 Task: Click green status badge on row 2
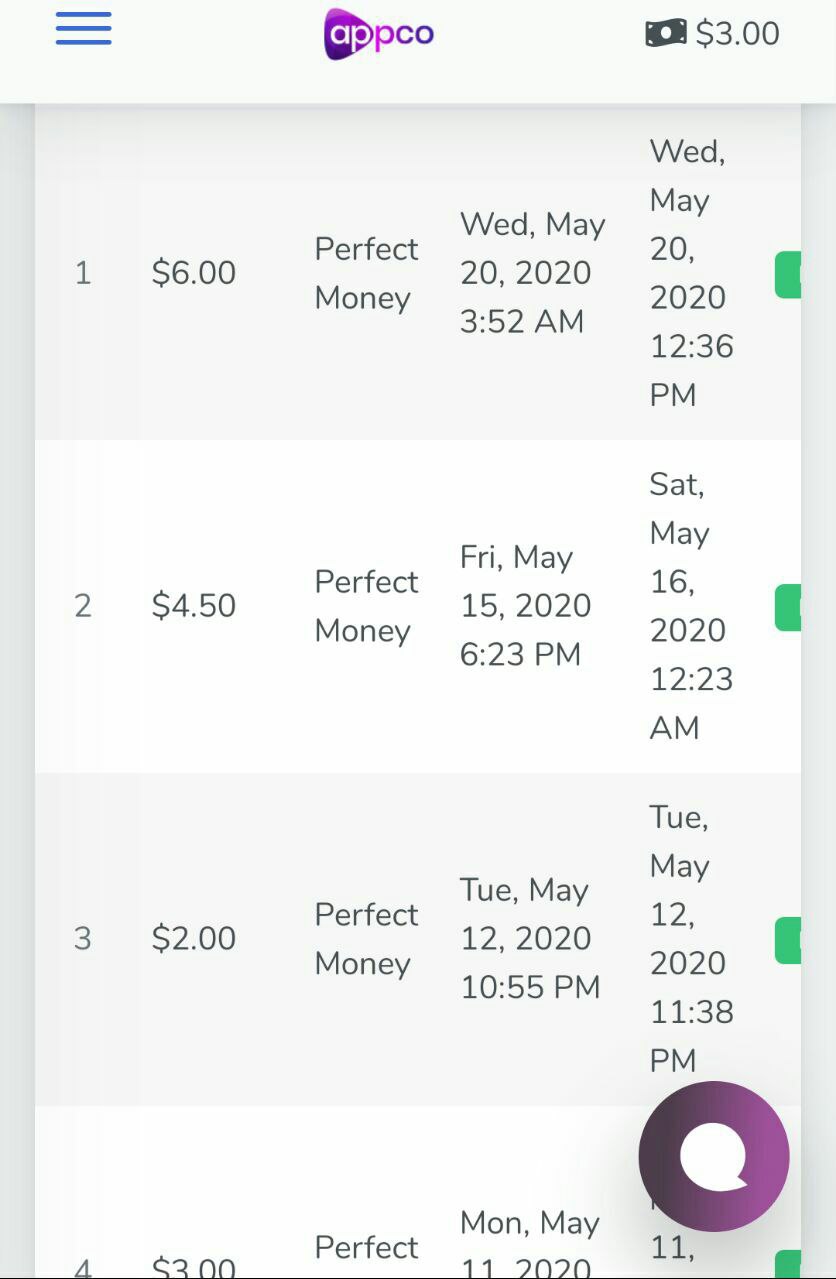(x=788, y=608)
